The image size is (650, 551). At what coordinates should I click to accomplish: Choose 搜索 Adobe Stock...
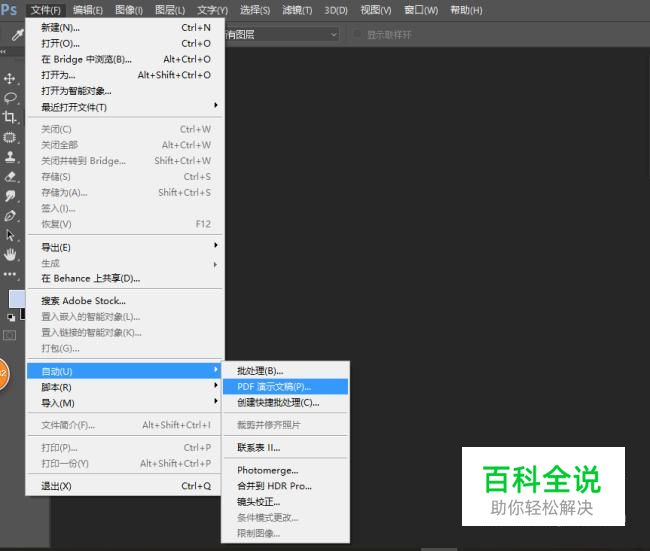coord(124,301)
